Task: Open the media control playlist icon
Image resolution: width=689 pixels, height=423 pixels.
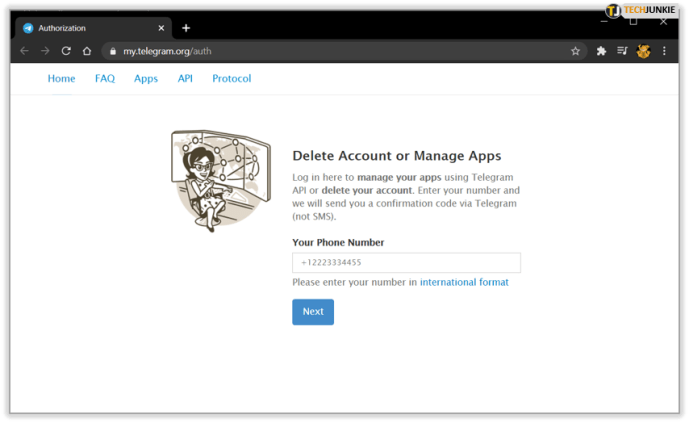Action: click(x=622, y=51)
